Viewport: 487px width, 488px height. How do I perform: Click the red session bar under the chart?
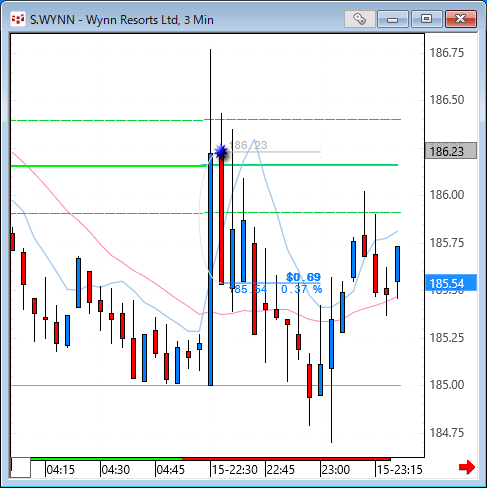(286, 459)
